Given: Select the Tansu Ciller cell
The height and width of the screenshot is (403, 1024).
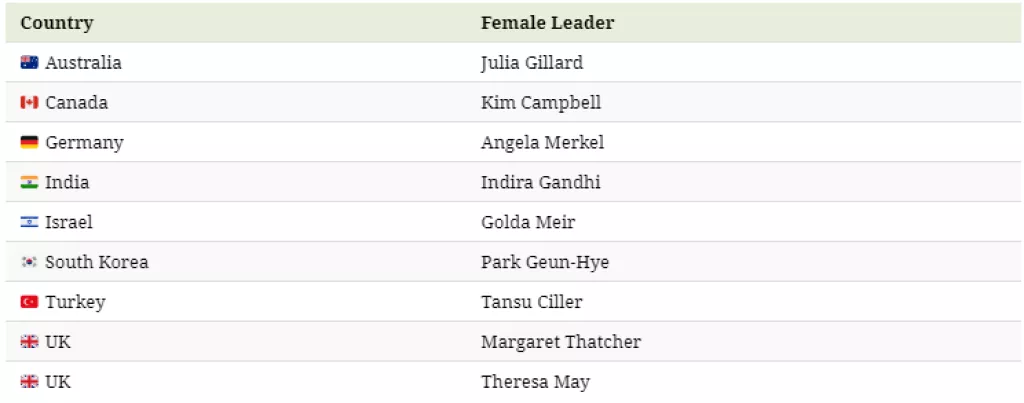Looking at the screenshot, I should [531, 302].
